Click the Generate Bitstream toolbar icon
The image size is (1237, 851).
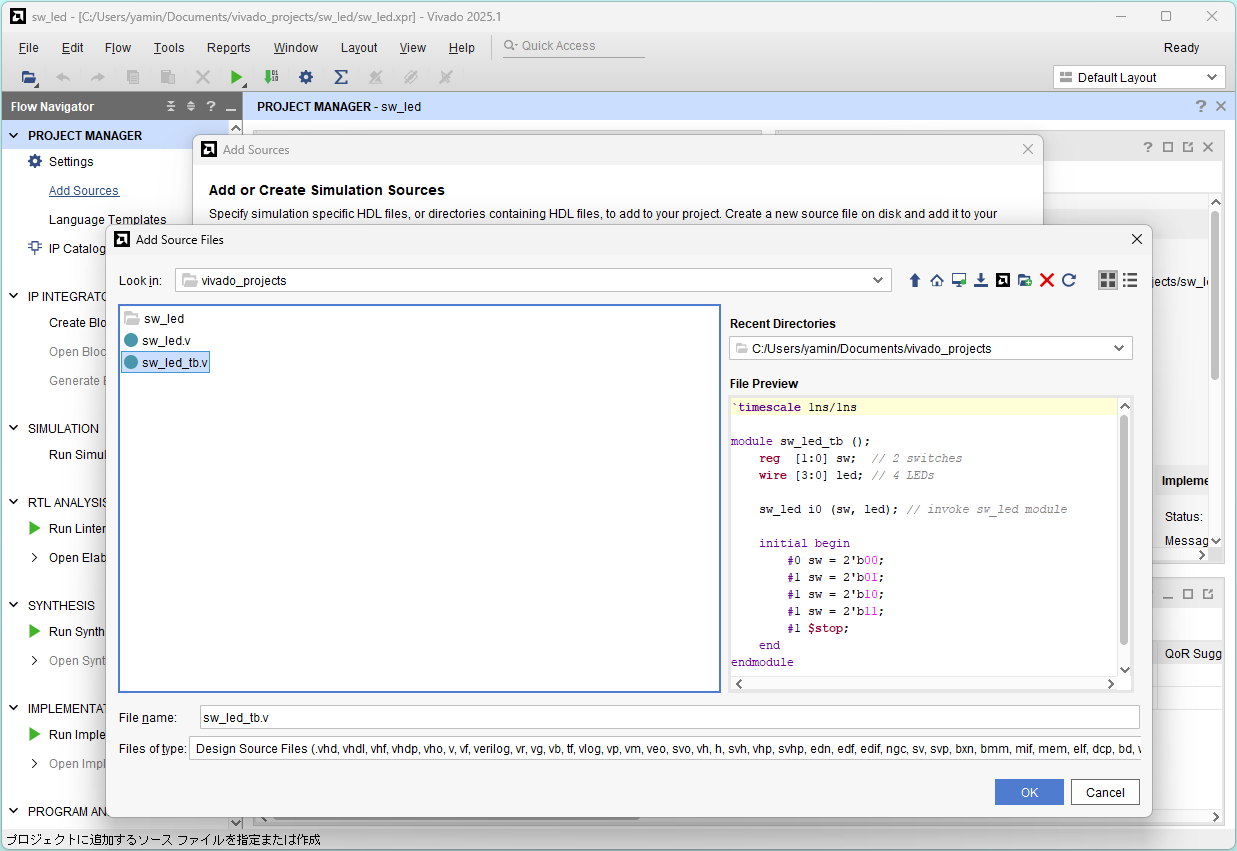[x=271, y=77]
